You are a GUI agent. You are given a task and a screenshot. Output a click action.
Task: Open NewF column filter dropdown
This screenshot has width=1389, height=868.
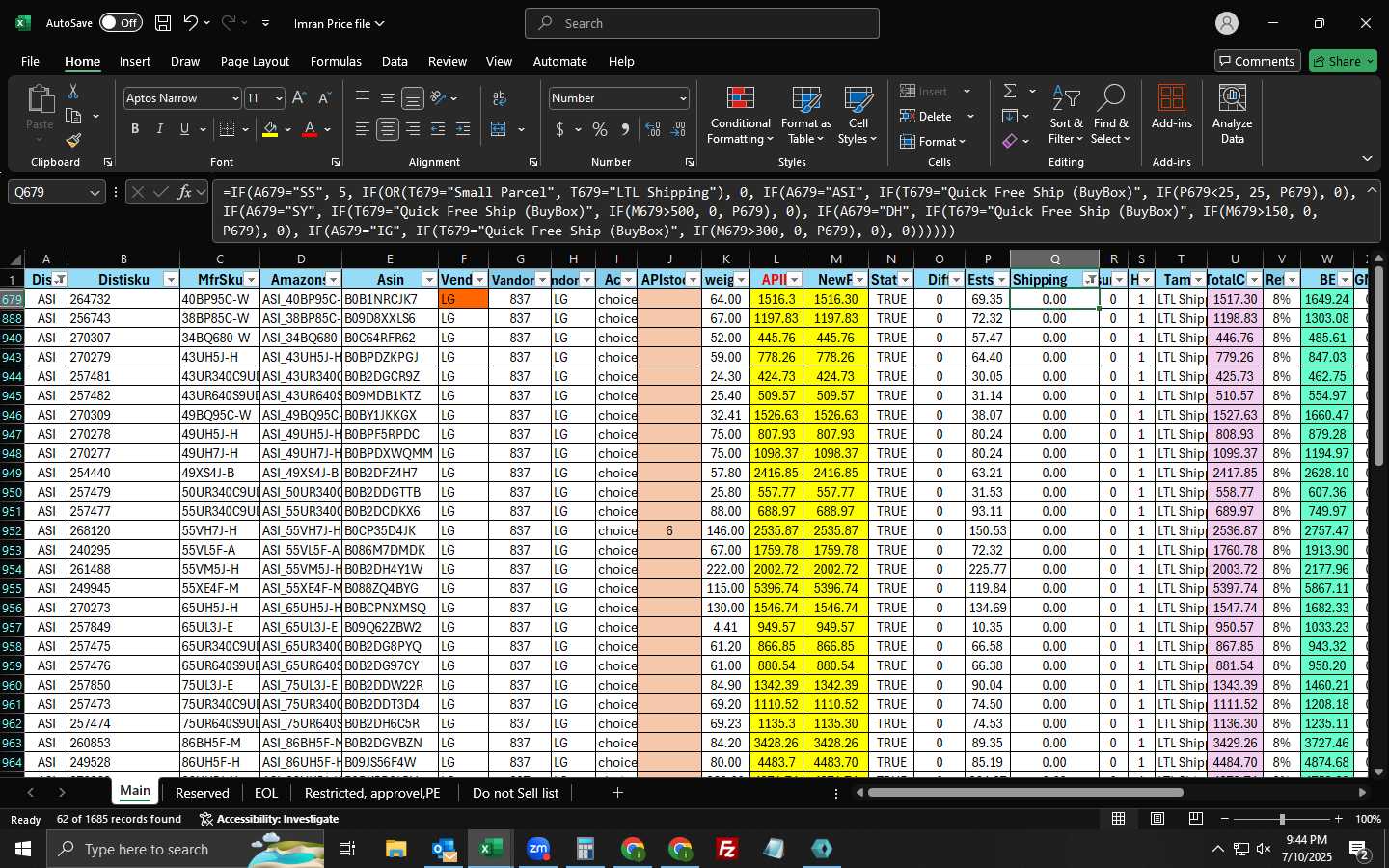click(859, 280)
